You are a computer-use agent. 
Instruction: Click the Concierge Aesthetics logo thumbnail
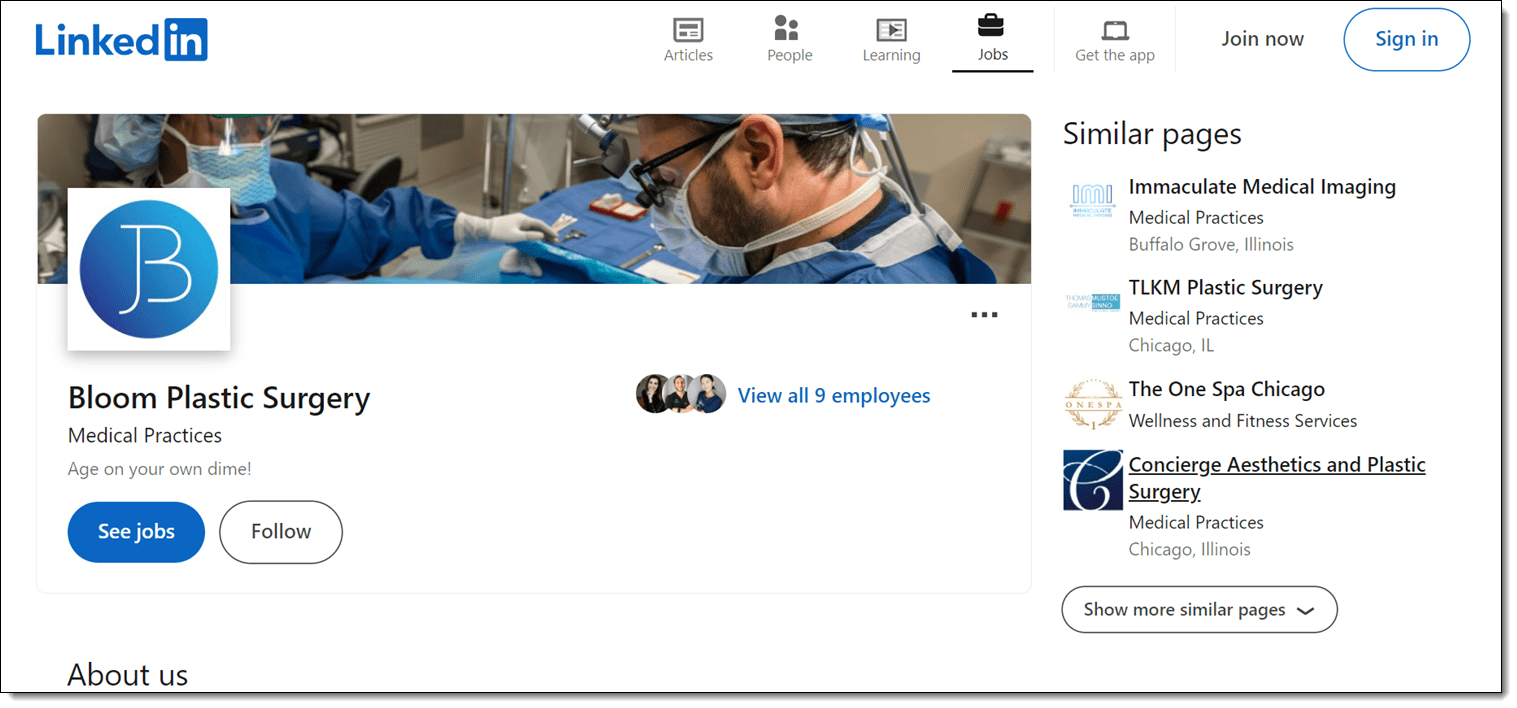[1092, 480]
